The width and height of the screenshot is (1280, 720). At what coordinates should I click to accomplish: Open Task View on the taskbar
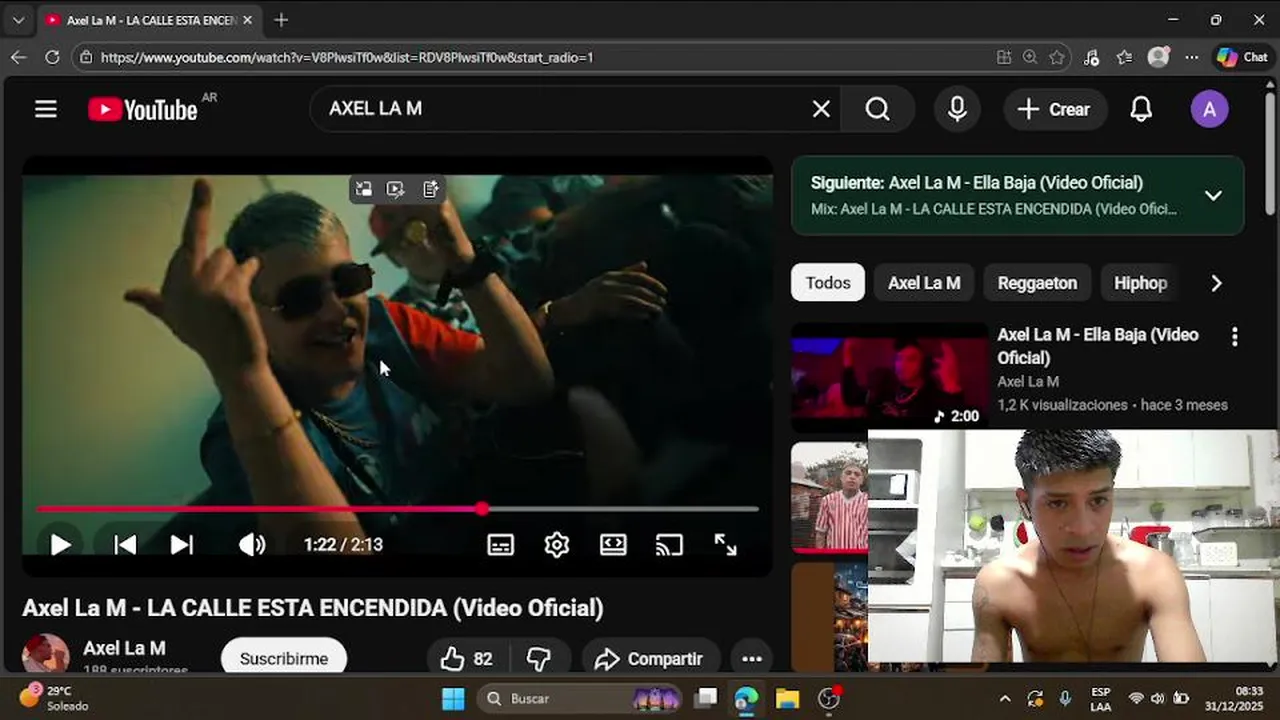[x=707, y=698]
